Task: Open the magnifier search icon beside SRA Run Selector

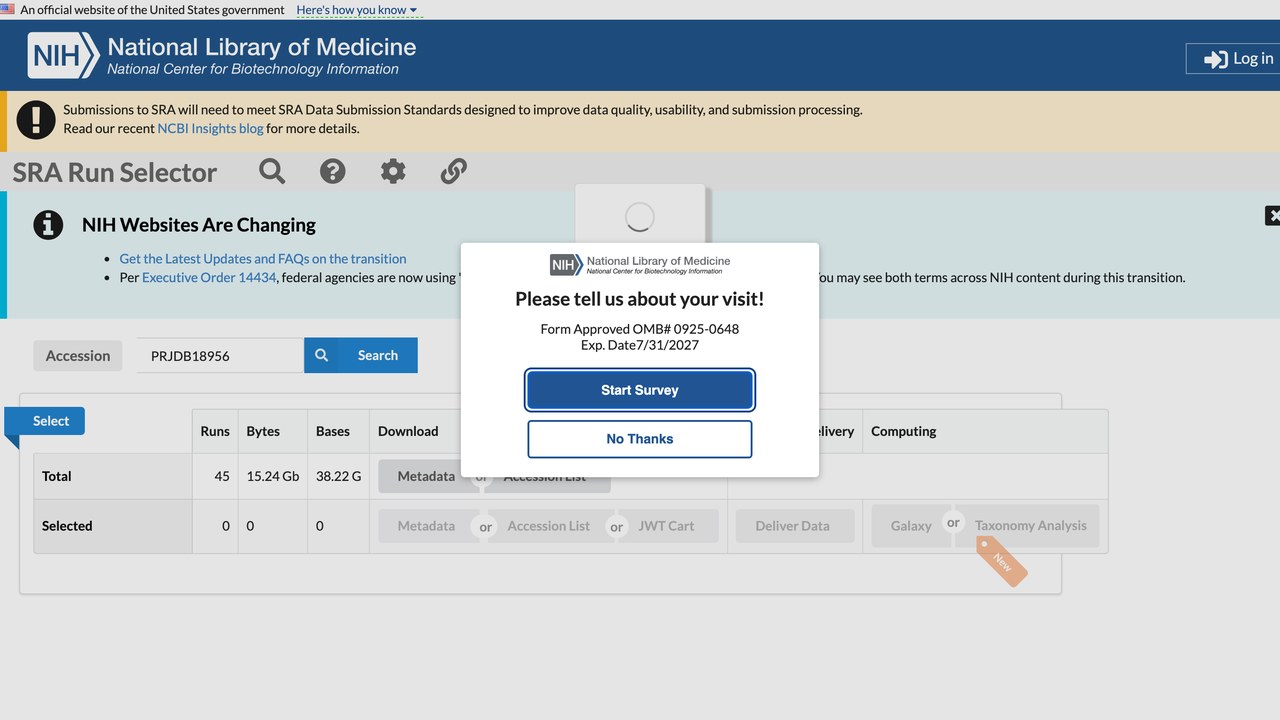Action: tap(272, 171)
